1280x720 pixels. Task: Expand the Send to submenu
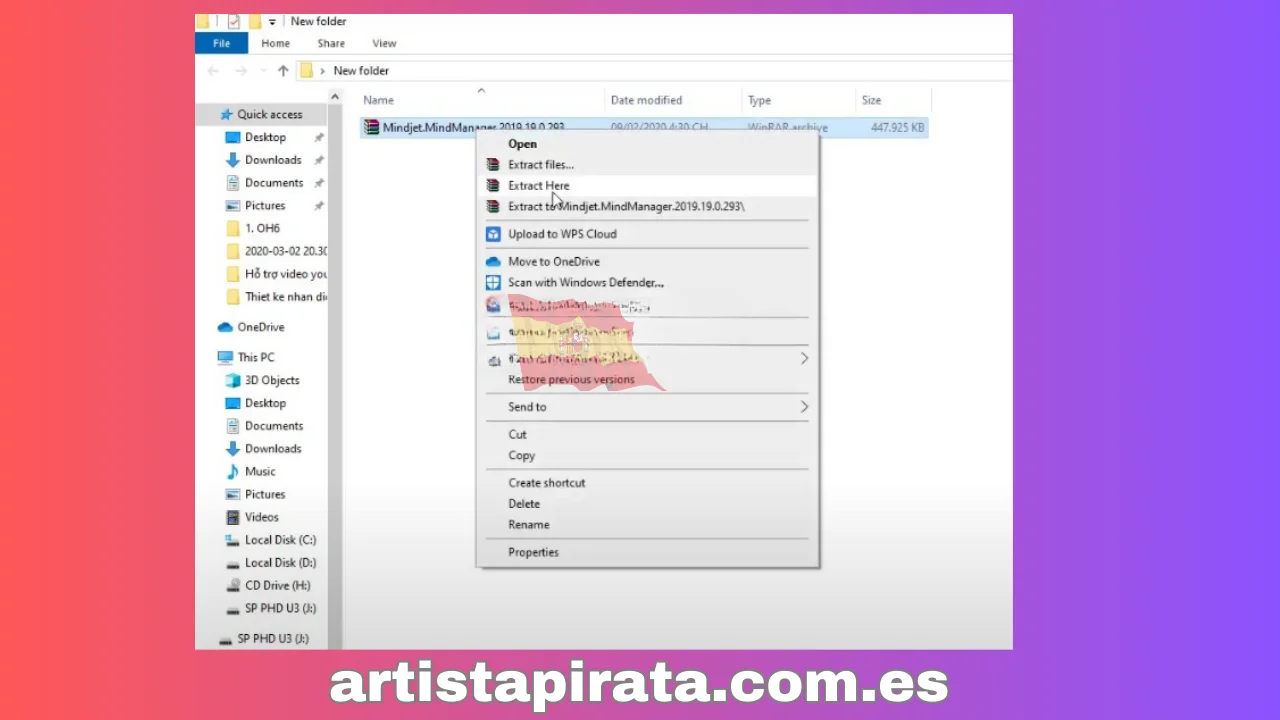(x=647, y=407)
